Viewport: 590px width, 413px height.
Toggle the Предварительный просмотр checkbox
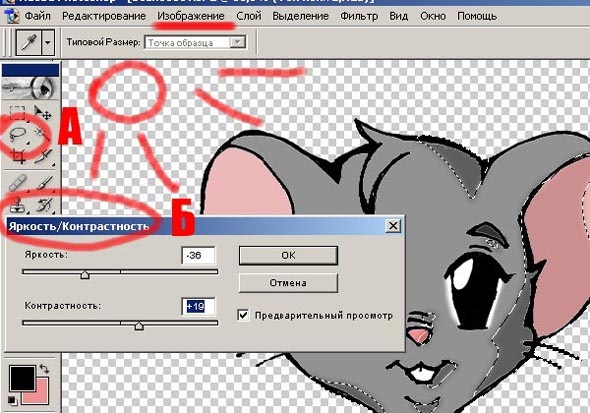pos(243,315)
